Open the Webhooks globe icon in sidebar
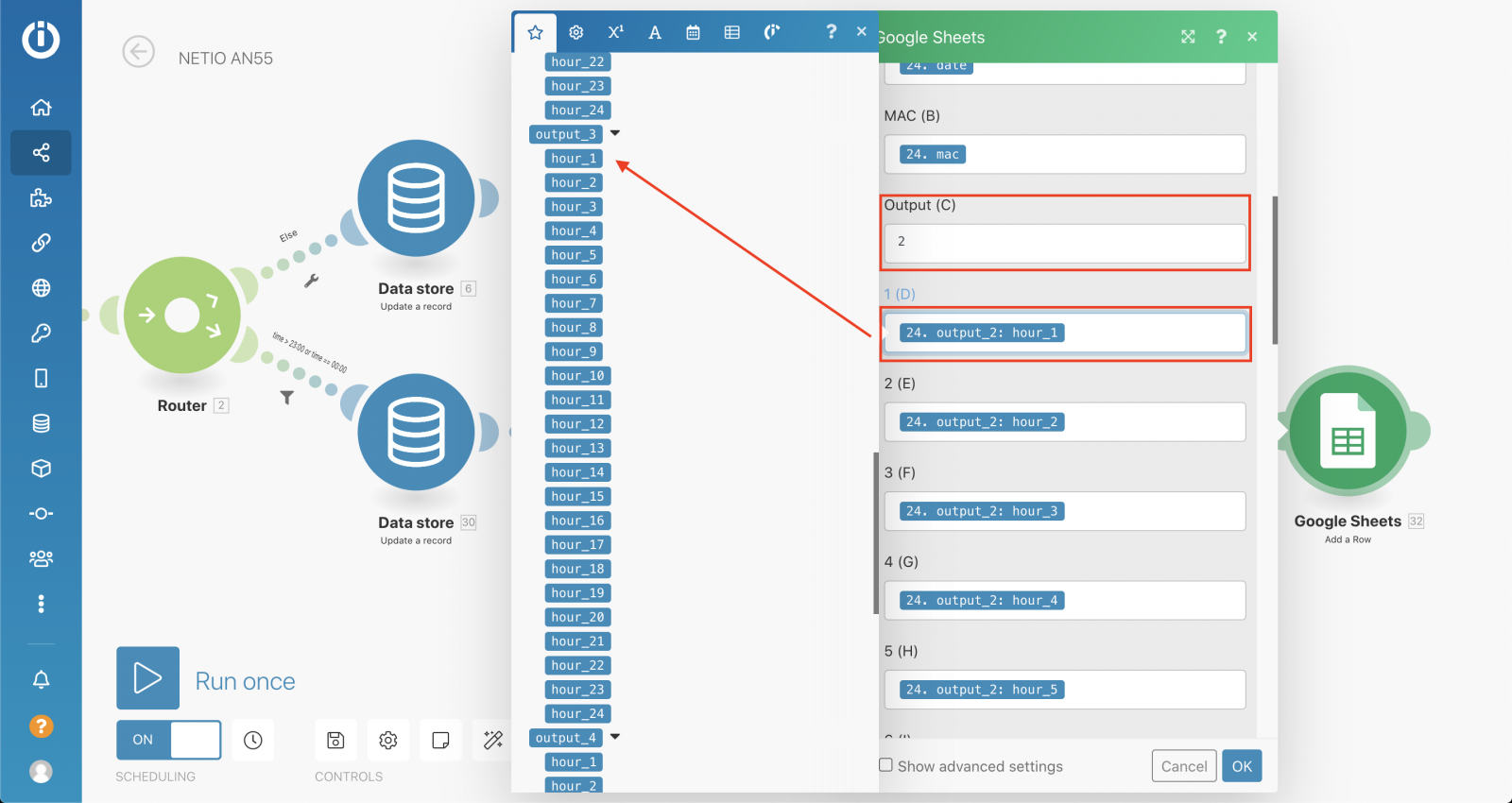Screen dimensions: 1512x803 pos(41,288)
